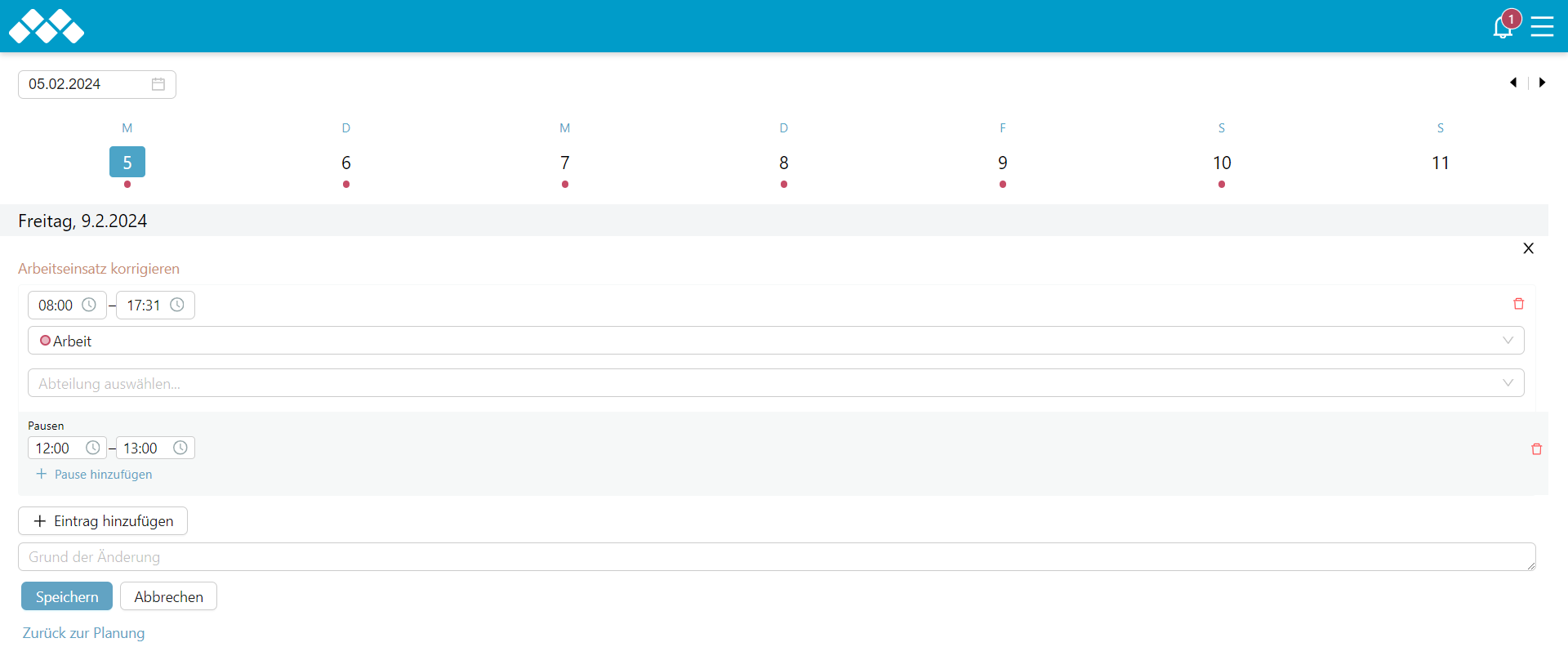Delete the 08:00–17:31 work entry

(x=1519, y=304)
